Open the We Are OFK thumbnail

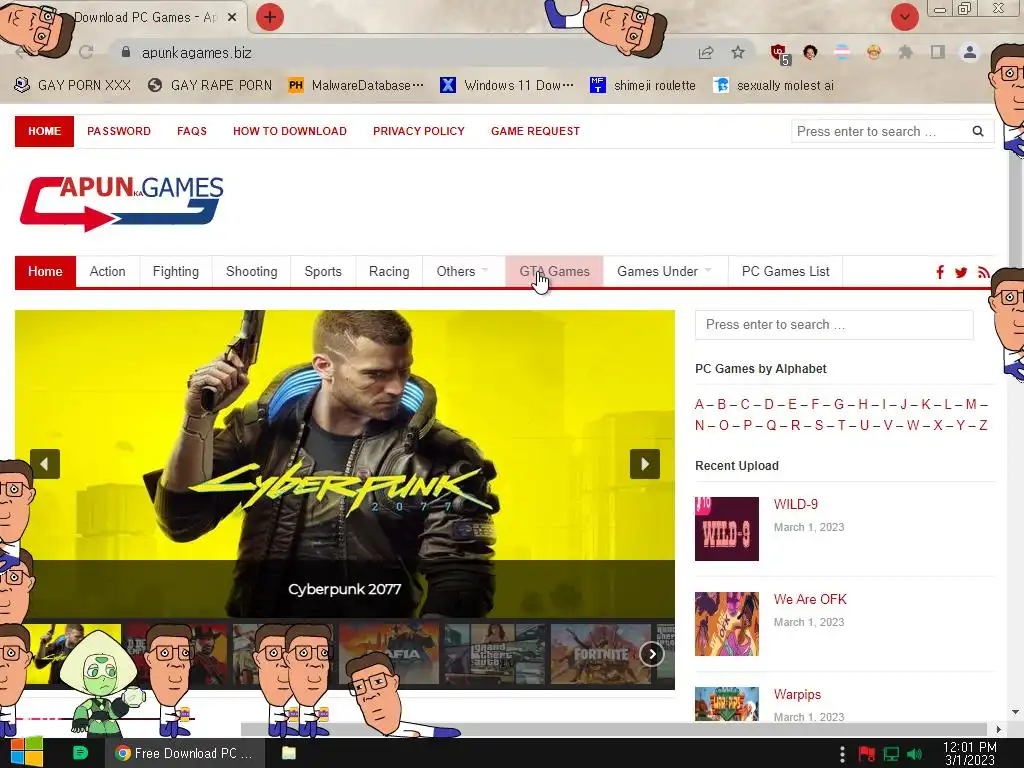pyautogui.click(x=727, y=624)
